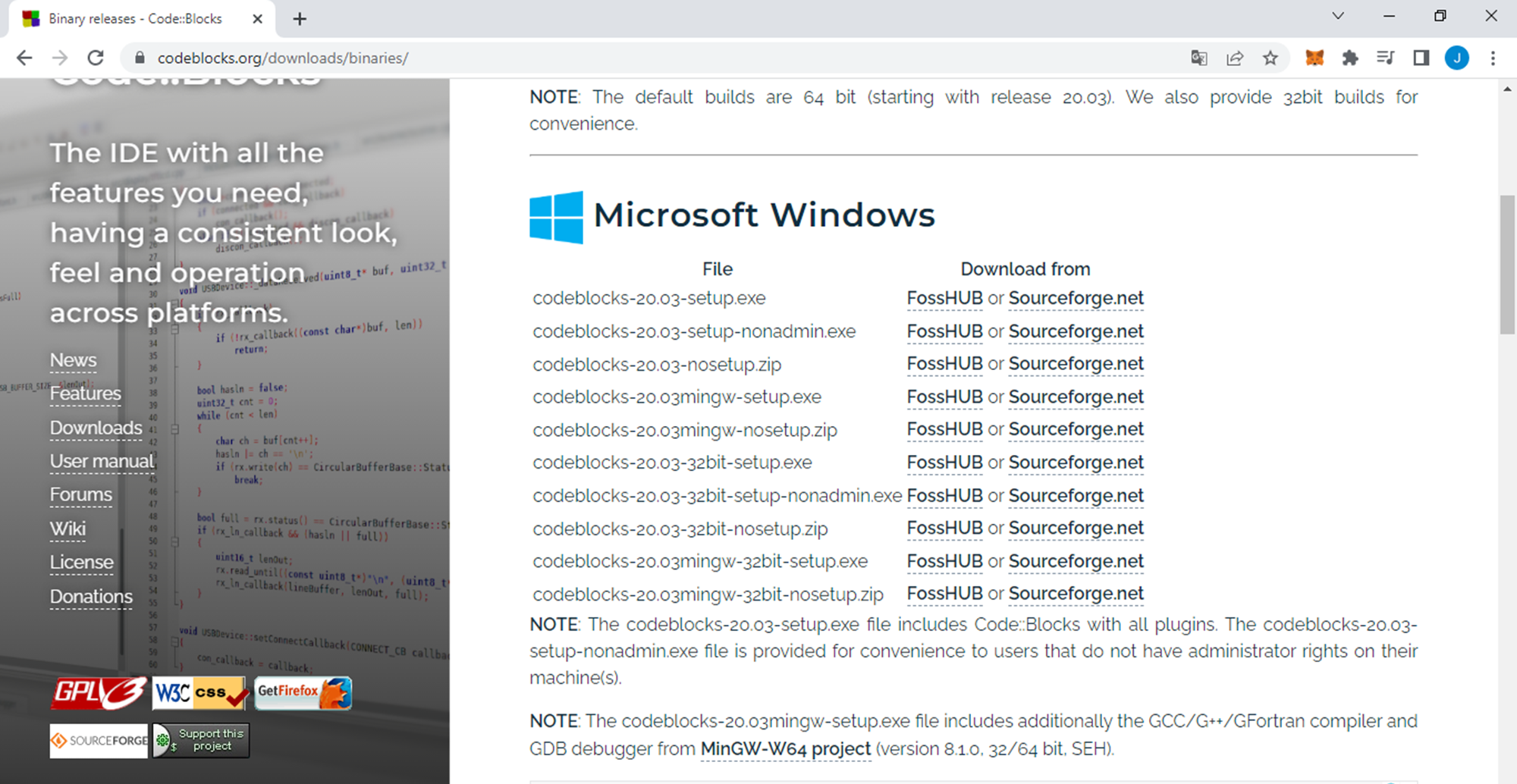Reload the Code::Blocks page
The width and height of the screenshot is (1517, 784).
(x=96, y=58)
